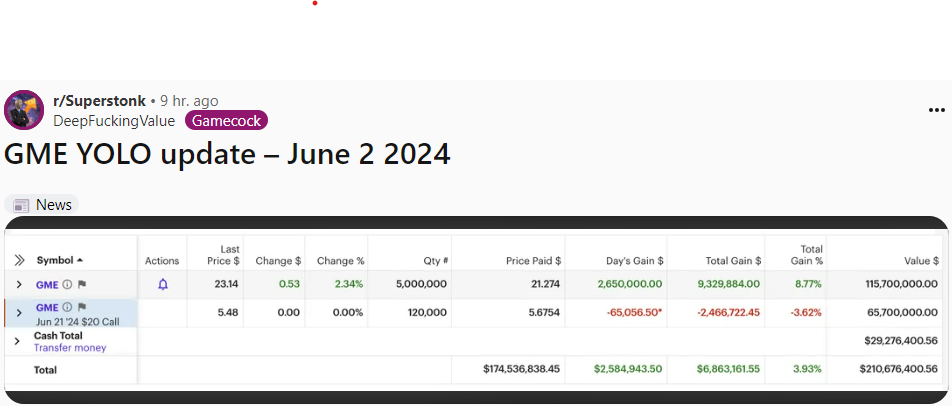Click call option value 65,700,000.00

[904, 313]
